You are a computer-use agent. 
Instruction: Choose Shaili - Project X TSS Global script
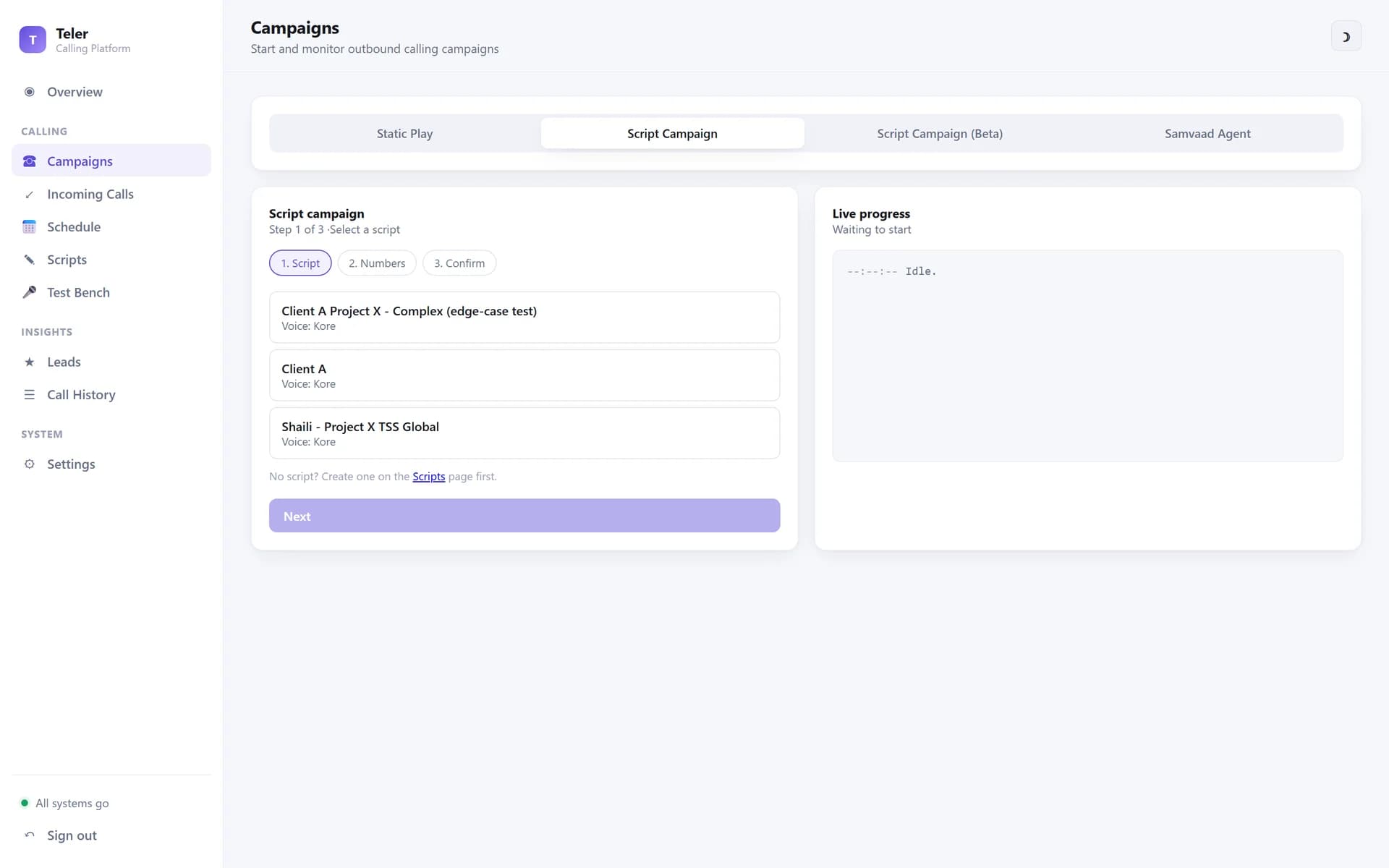[x=524, y=433]
